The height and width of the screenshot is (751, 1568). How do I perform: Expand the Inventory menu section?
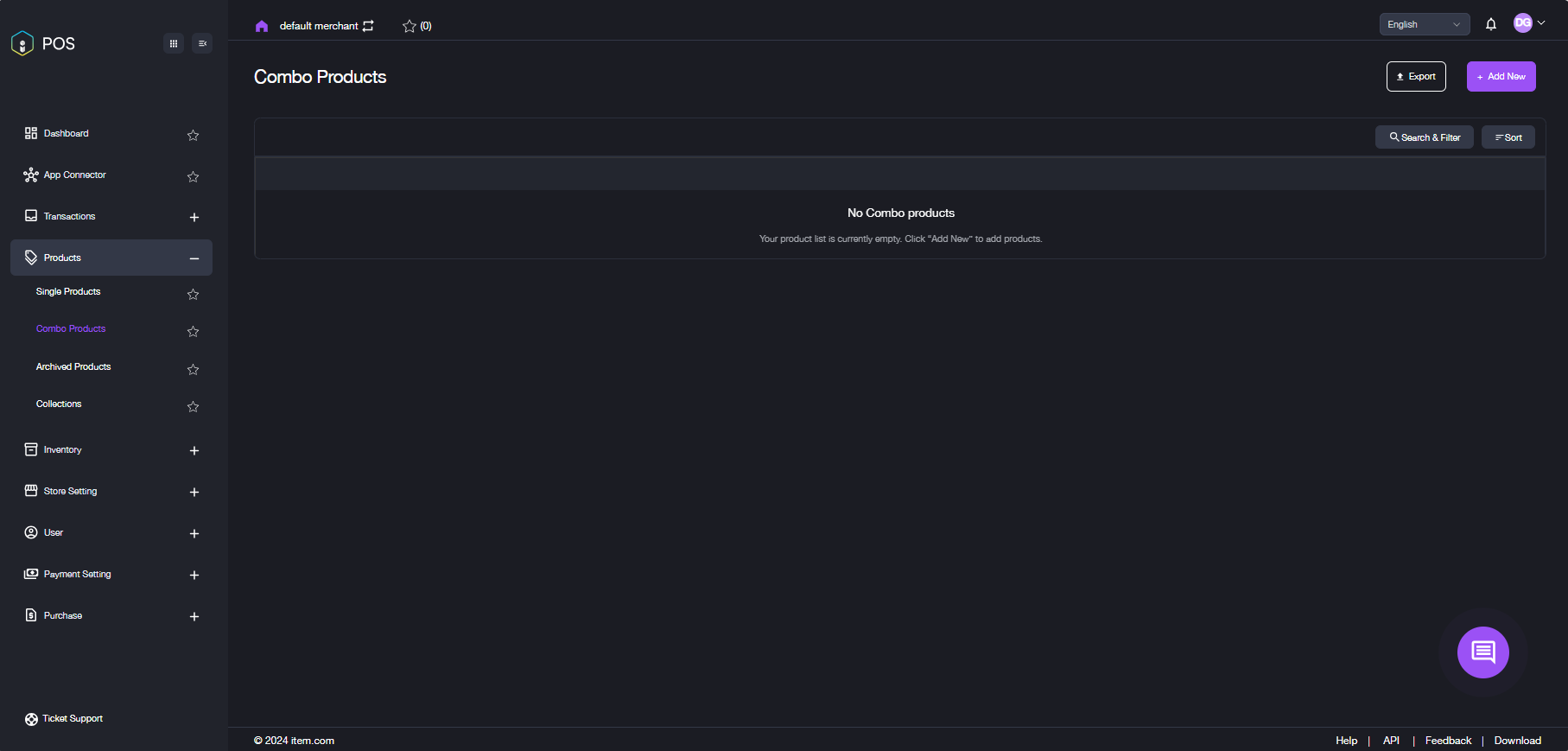click(194, 450)
